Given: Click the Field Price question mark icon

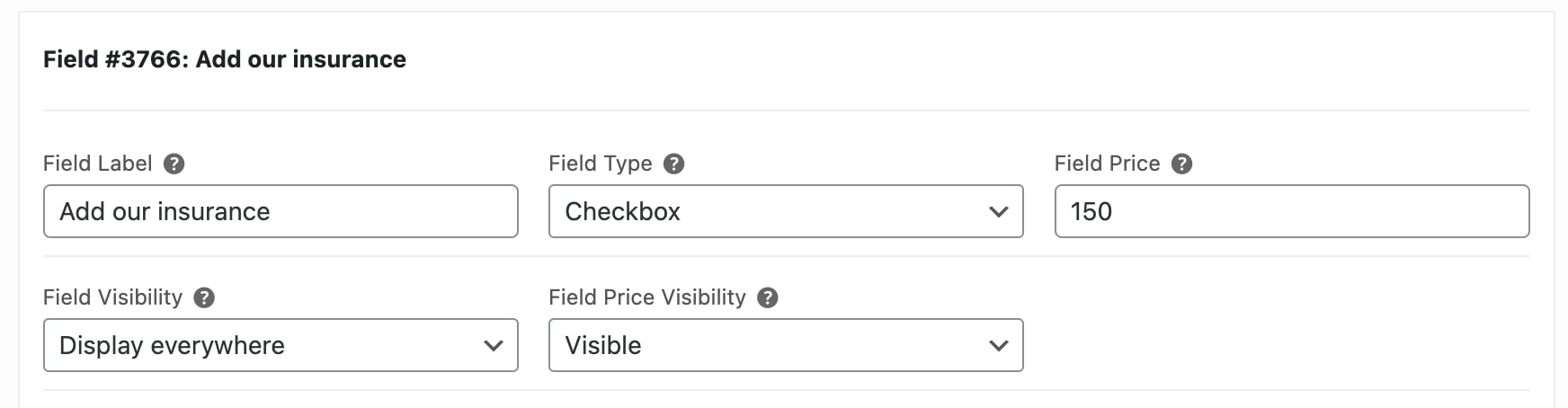Looking at the screenshot, I should click(x=1182, y=164).
